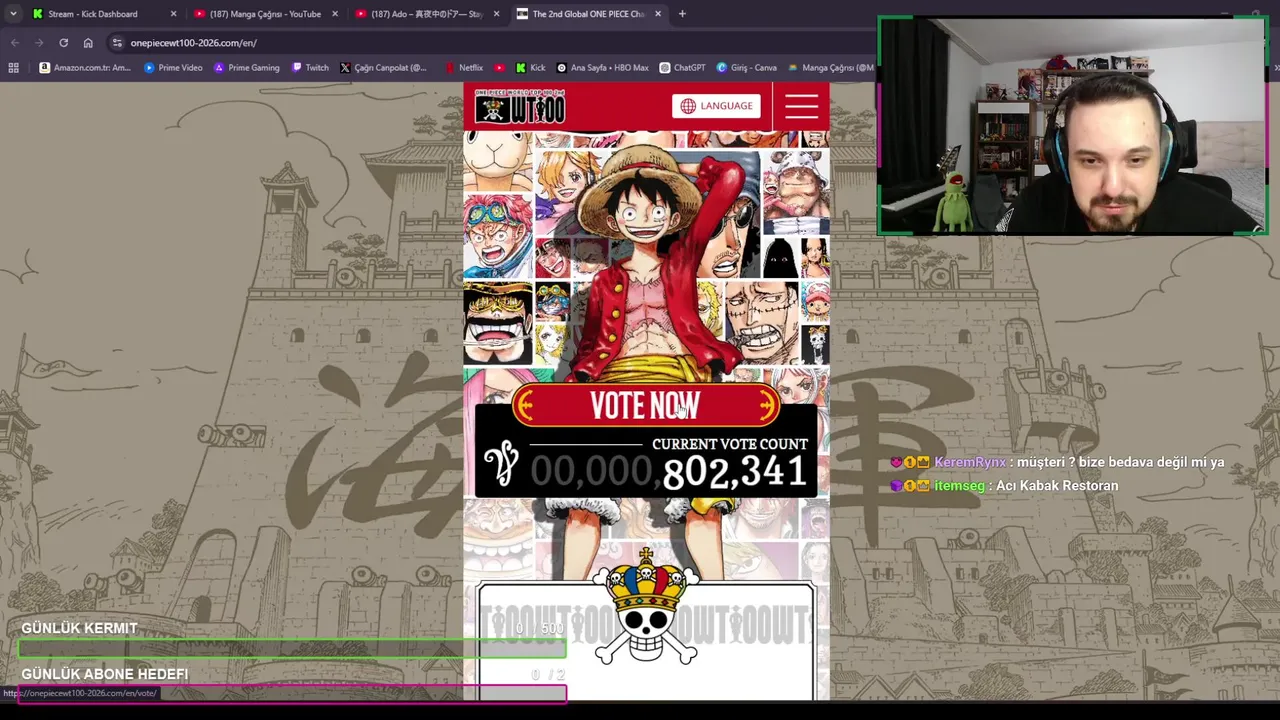Open Prime Gaming bookmark
Image resolution: width=1280 pixels, height=720 pixels.
click(x=247, y=68)
